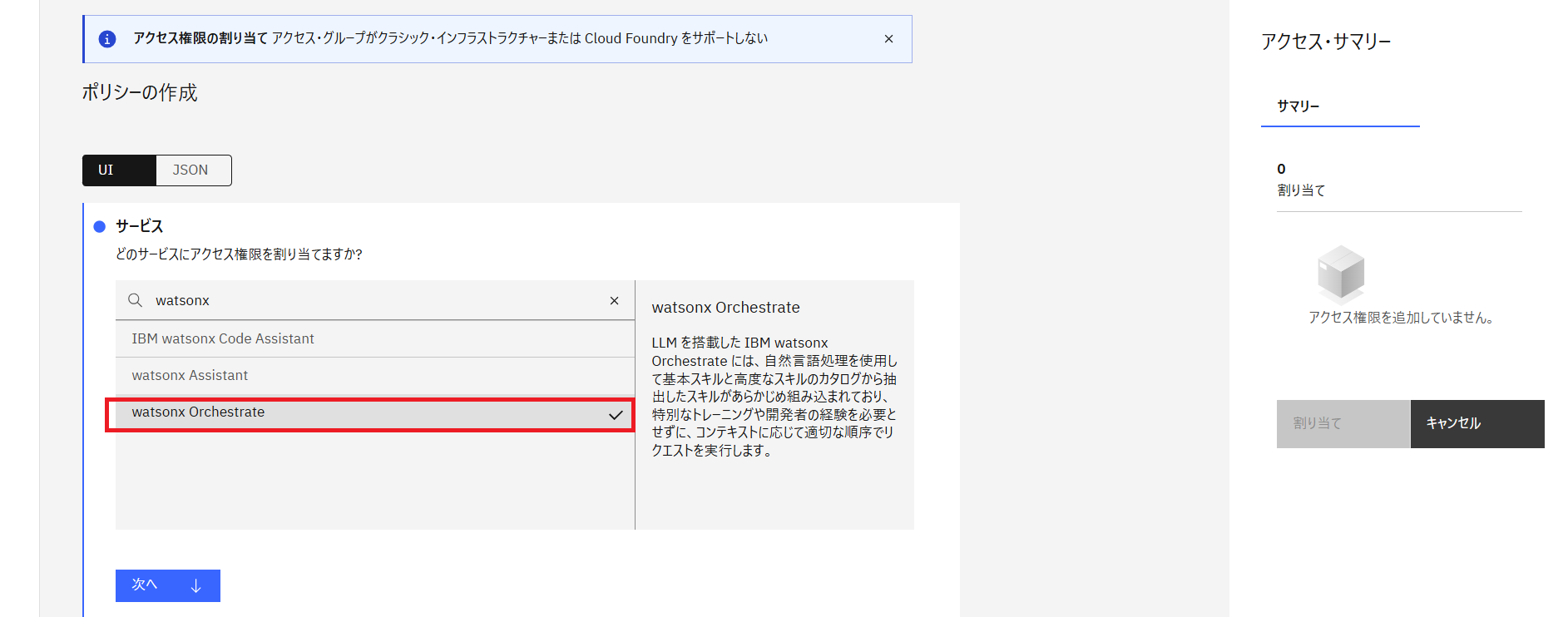Switch to the JSON policy view
Screen dimensions: 1568x617
tap(193, 170)
